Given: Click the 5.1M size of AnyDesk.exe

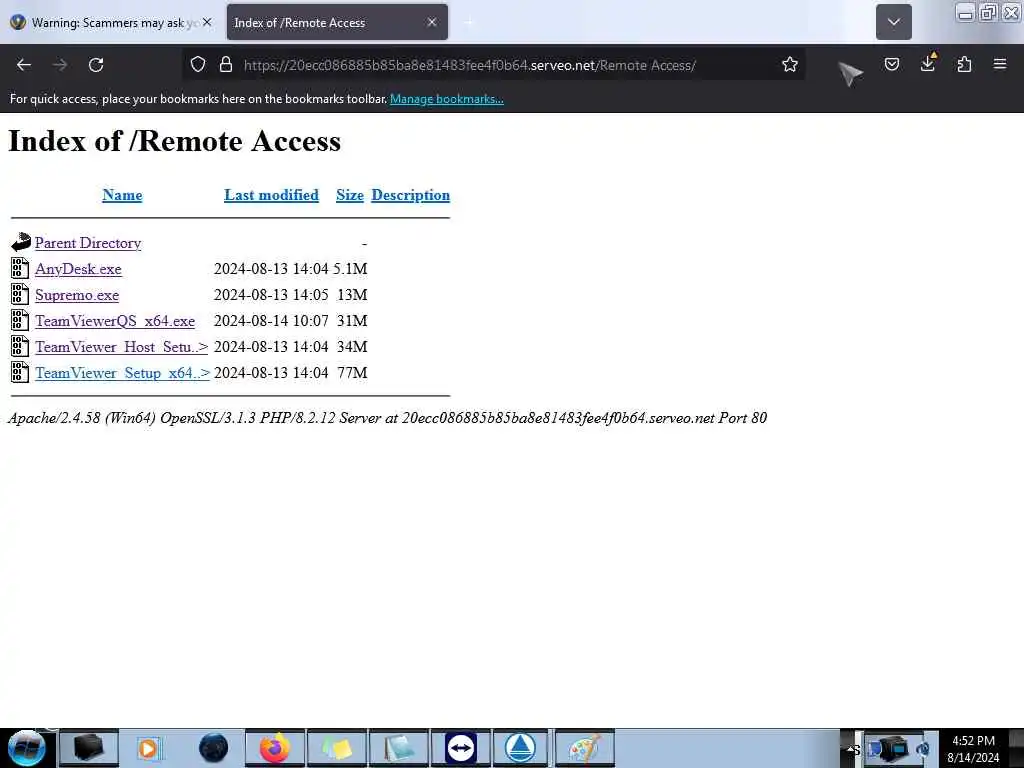Looking at the screenshot, I should coord(350,269).
